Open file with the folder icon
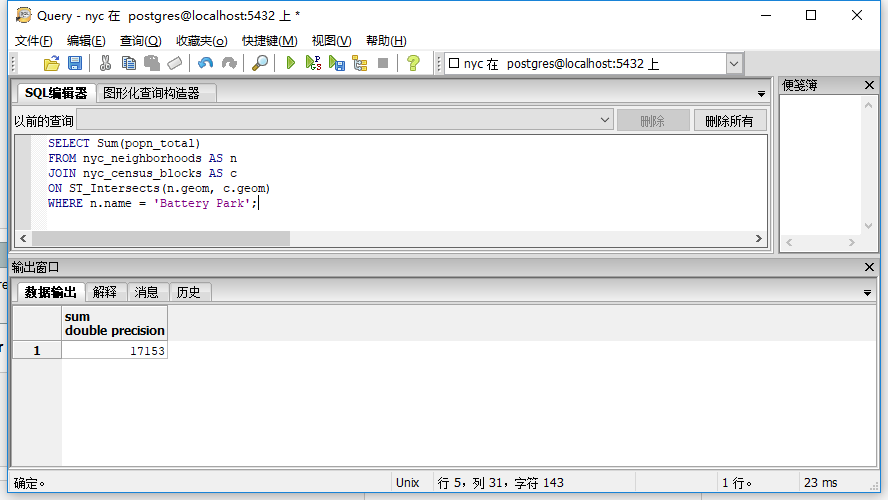This screenshot has width=888, height=500. (52, 63)
